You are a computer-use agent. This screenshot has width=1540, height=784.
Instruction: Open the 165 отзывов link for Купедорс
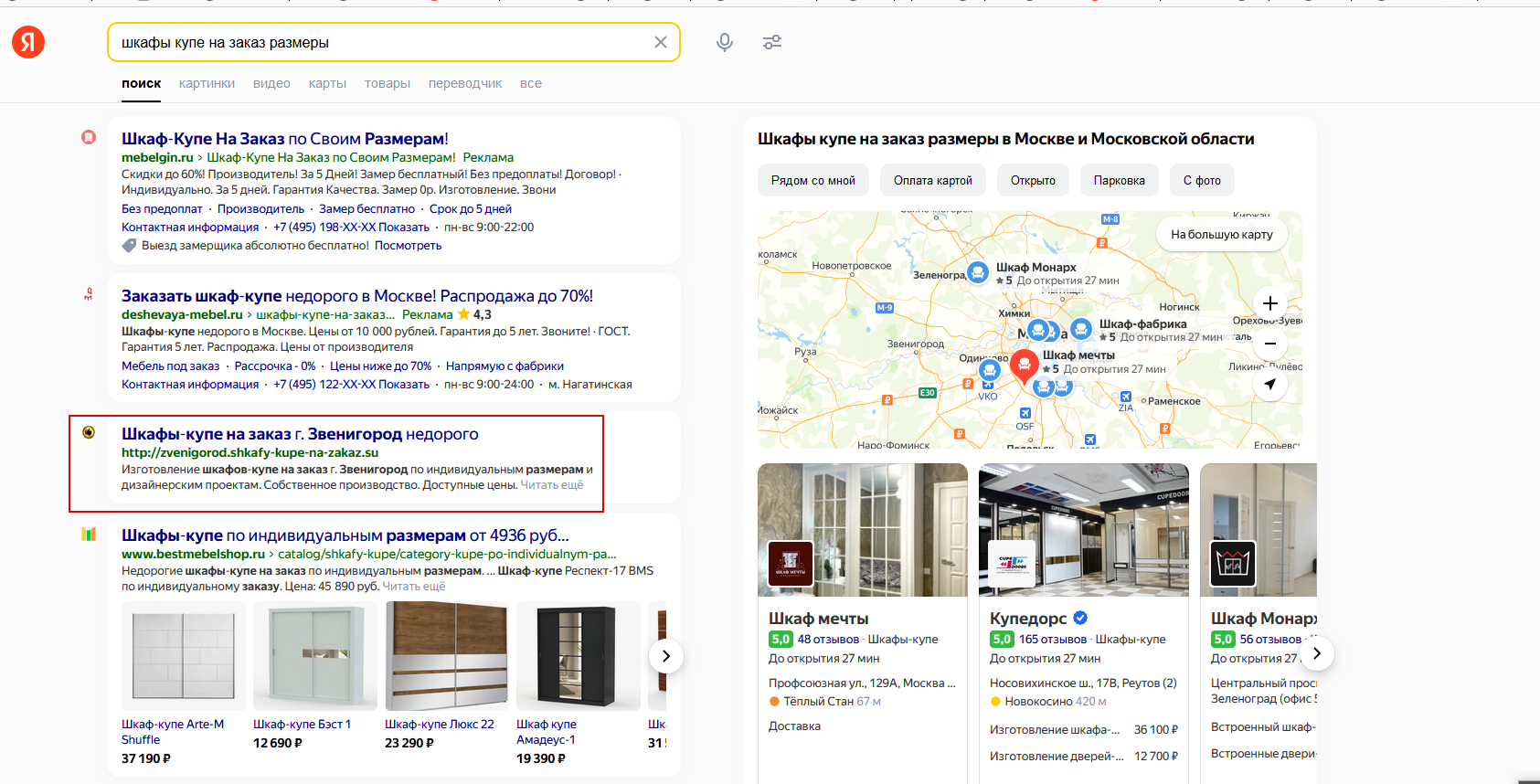(x=1053, y=640)
